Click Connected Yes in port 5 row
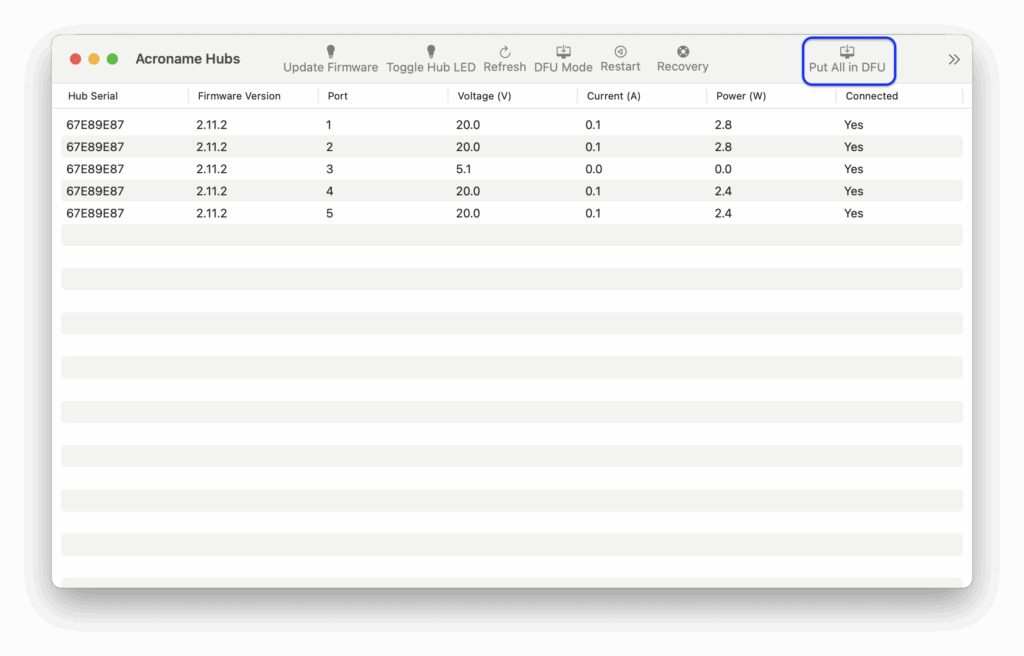 (854, 214)
